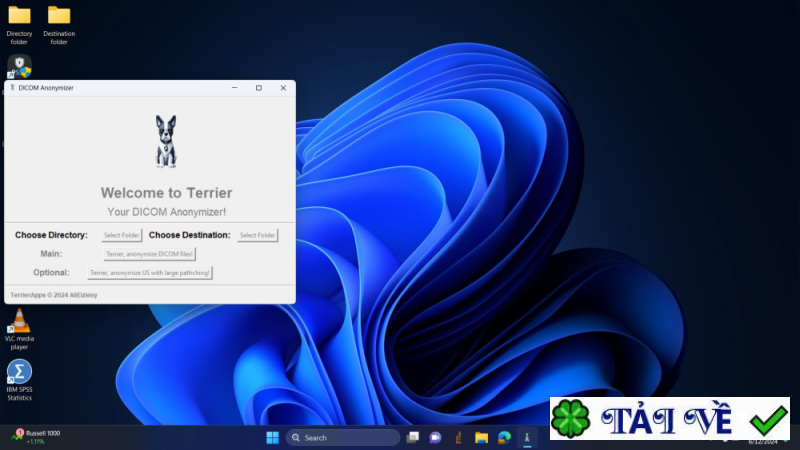Click the taskbar Search box
This screenshot has height=450, width=800.
(343, 437)
